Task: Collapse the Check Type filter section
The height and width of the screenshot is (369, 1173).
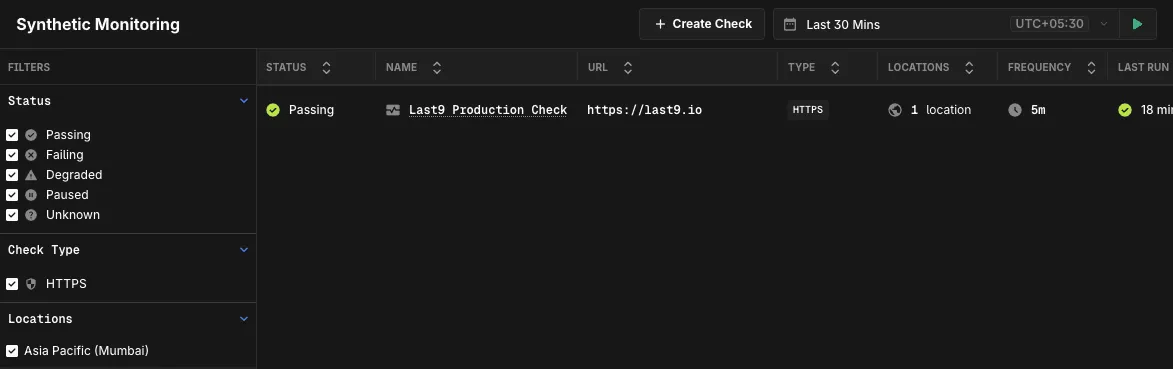Action: 243,249
